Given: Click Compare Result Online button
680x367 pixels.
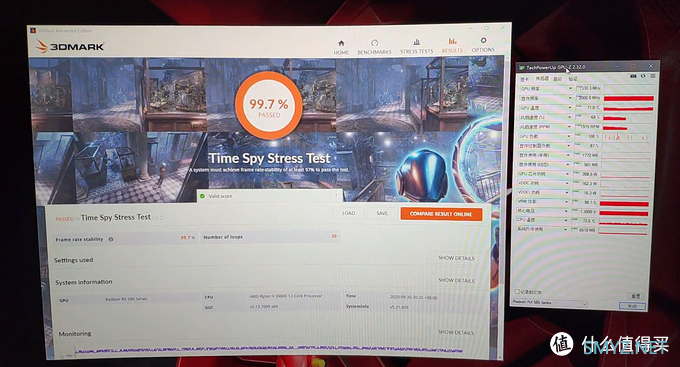Looking at the screenshot, I should (441, 214).
